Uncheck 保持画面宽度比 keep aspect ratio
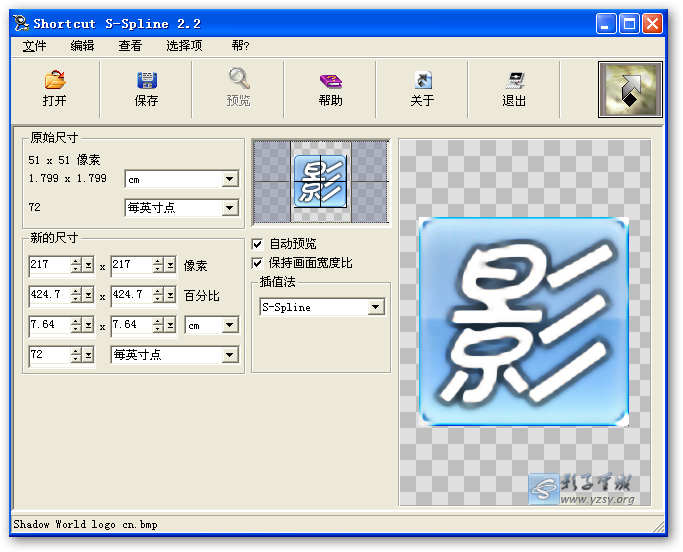 pyautogui.click(x=257, y=263)
